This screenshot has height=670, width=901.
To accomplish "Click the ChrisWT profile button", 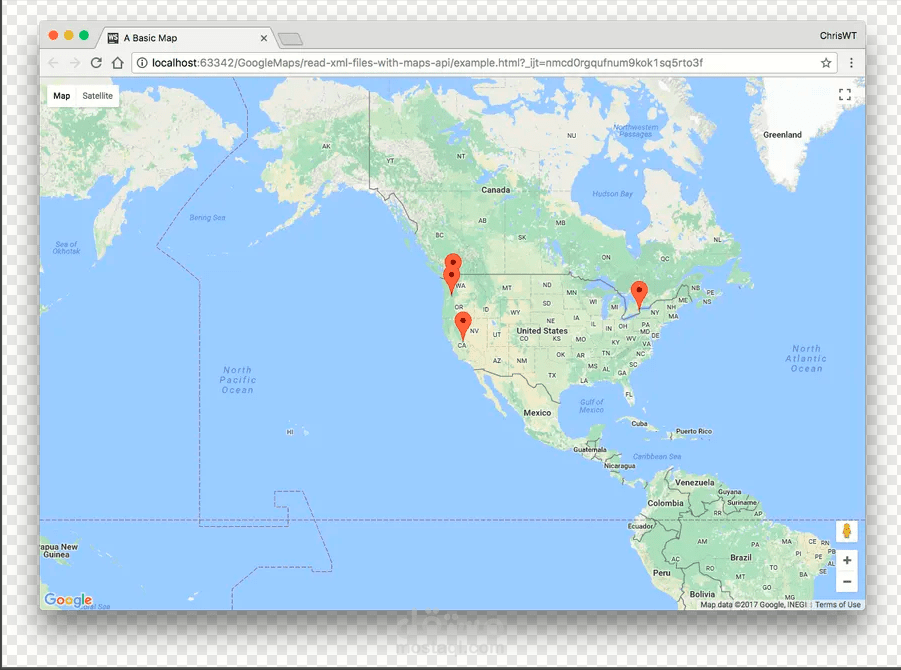I will (838, 36).
